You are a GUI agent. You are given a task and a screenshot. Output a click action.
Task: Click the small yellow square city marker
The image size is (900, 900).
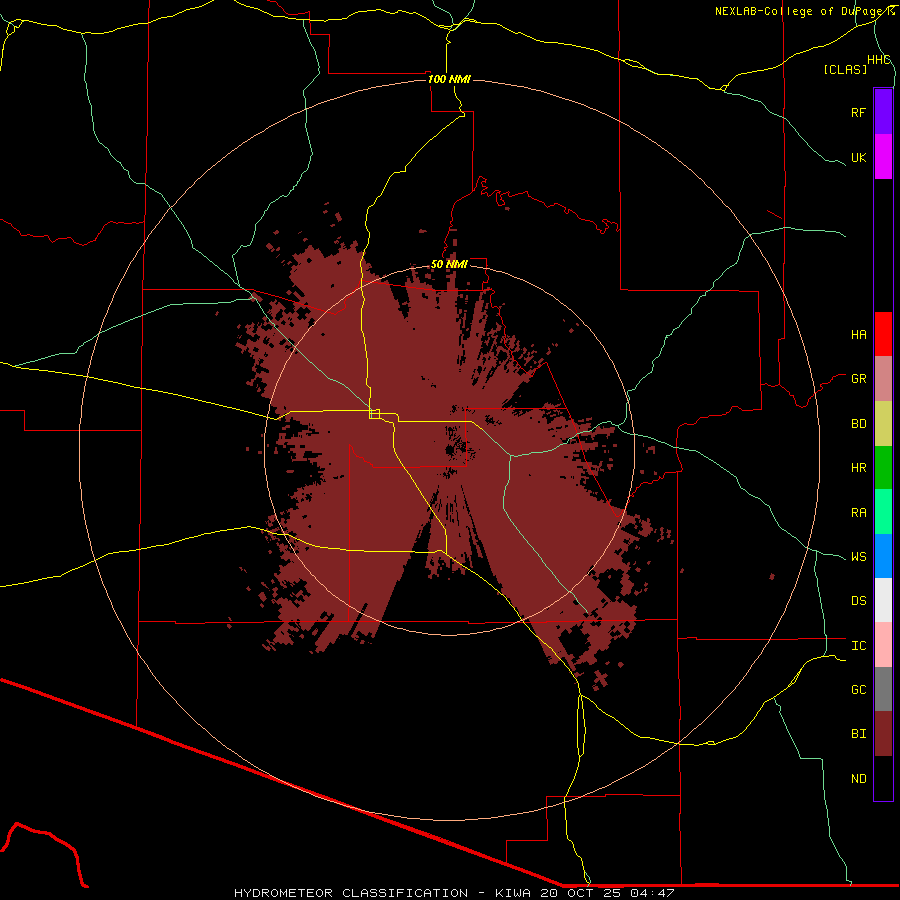coord(375,414)
